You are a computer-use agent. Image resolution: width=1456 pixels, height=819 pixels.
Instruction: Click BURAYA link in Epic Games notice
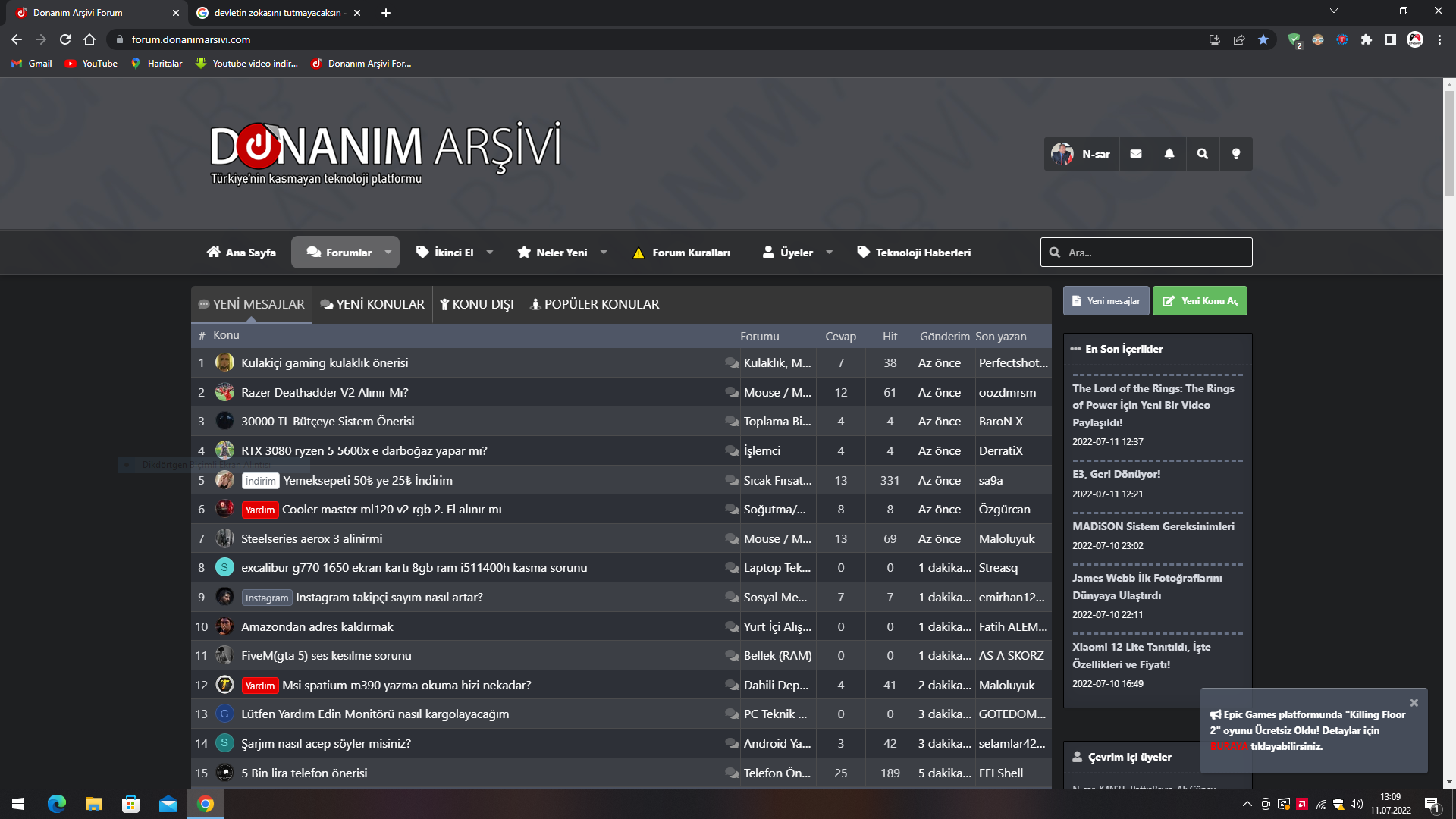click(1229, 747)
